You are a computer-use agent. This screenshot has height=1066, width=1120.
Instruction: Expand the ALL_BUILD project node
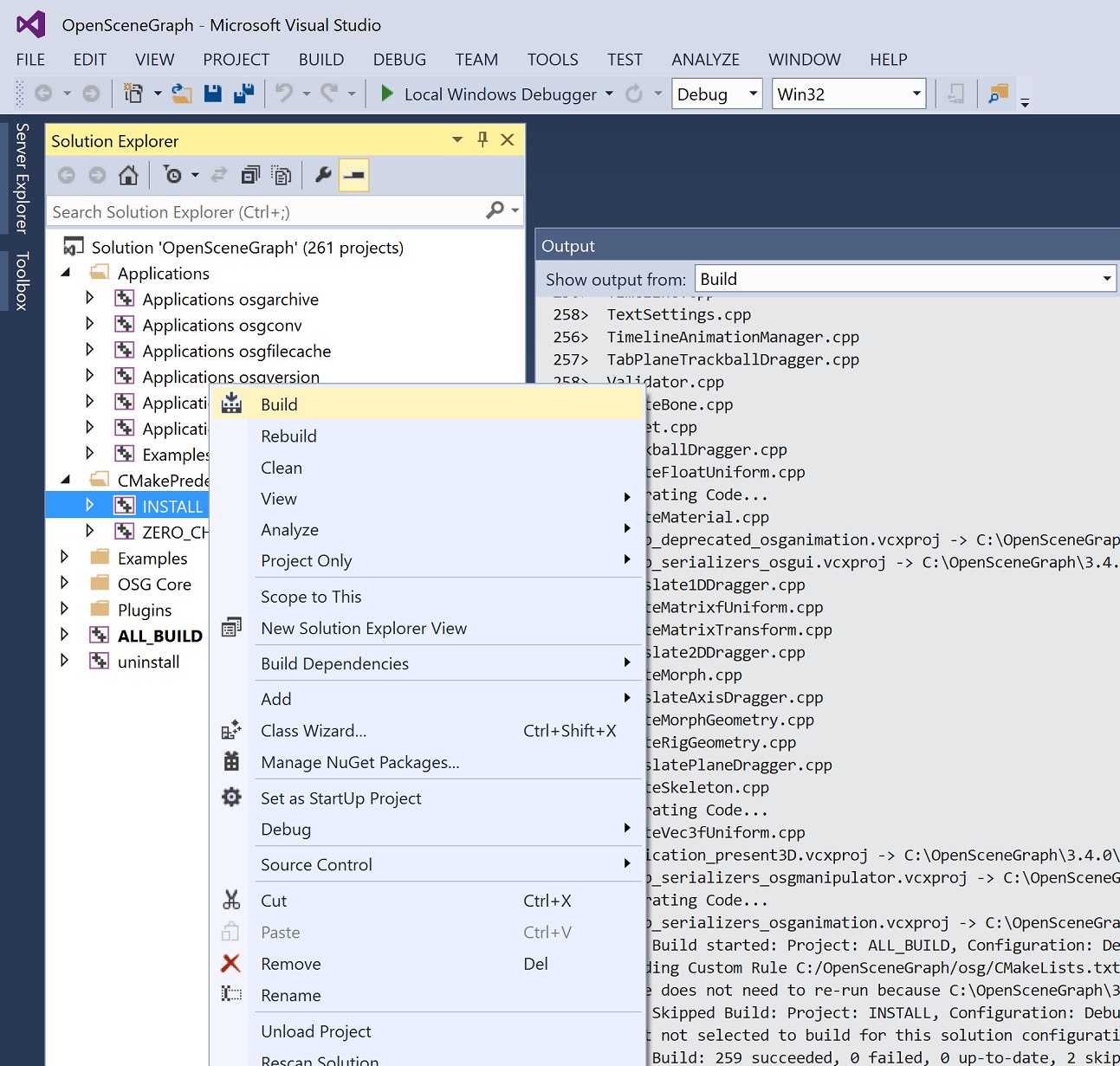pyautogui.click(x=64, y=635)
